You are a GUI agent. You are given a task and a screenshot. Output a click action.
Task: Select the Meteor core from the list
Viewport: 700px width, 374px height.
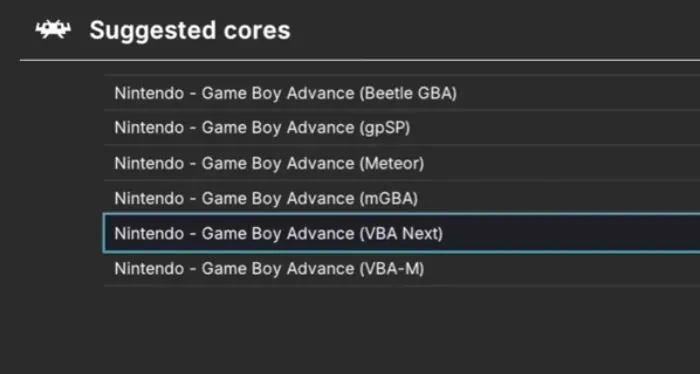pos(402,163)
